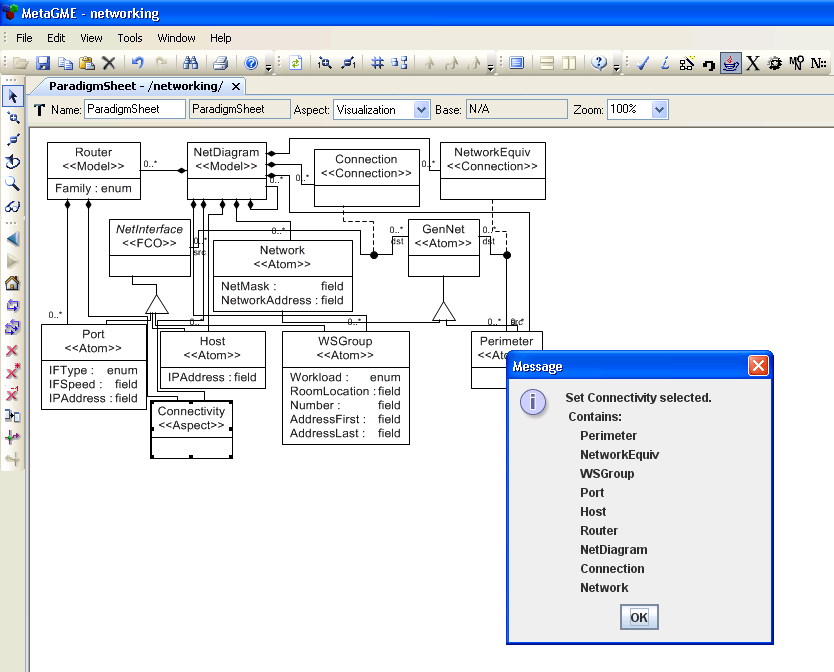Go to root with the Home icon
Image resolution: width=834 pixels, height=672 pixels.
click(13, 283)
